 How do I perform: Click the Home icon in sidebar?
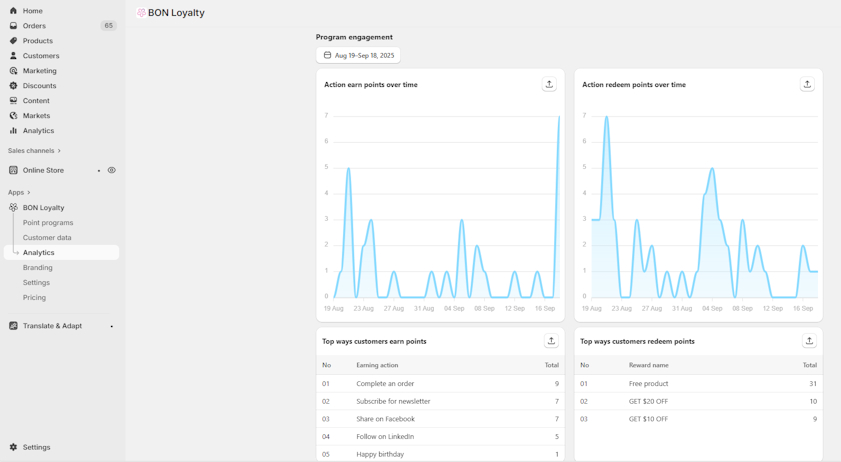tap(13, 11)
